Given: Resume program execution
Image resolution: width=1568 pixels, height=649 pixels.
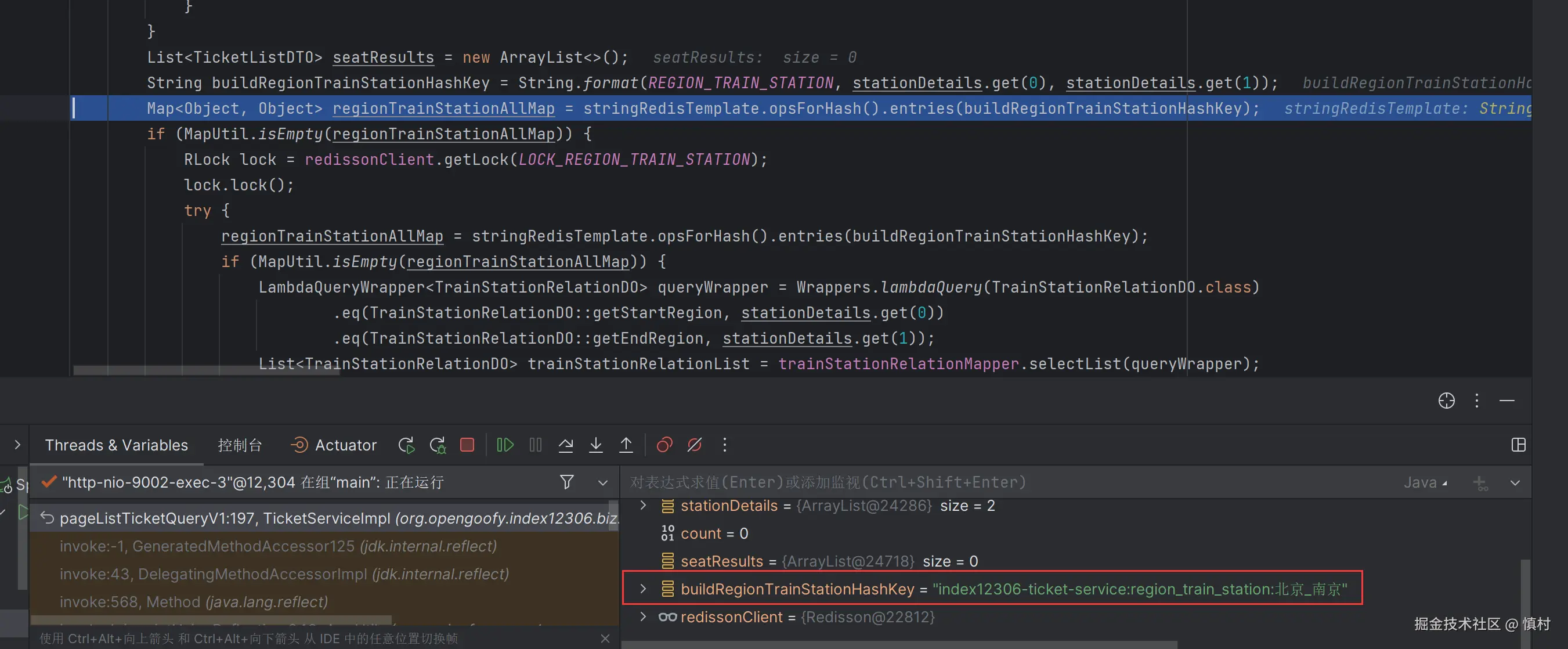Looking at the screenshot, I should click(x=505, y=446).
